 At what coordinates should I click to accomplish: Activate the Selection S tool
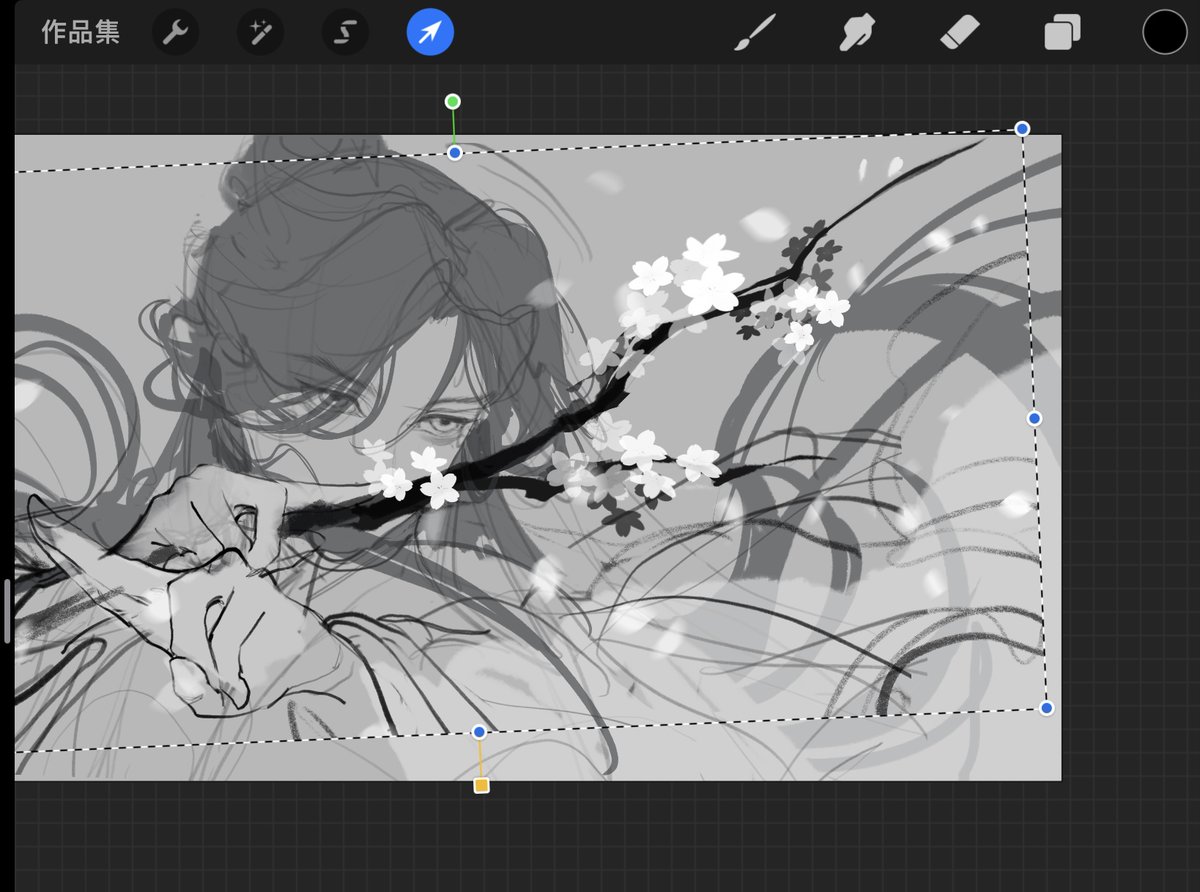click(x=345, y=33)
